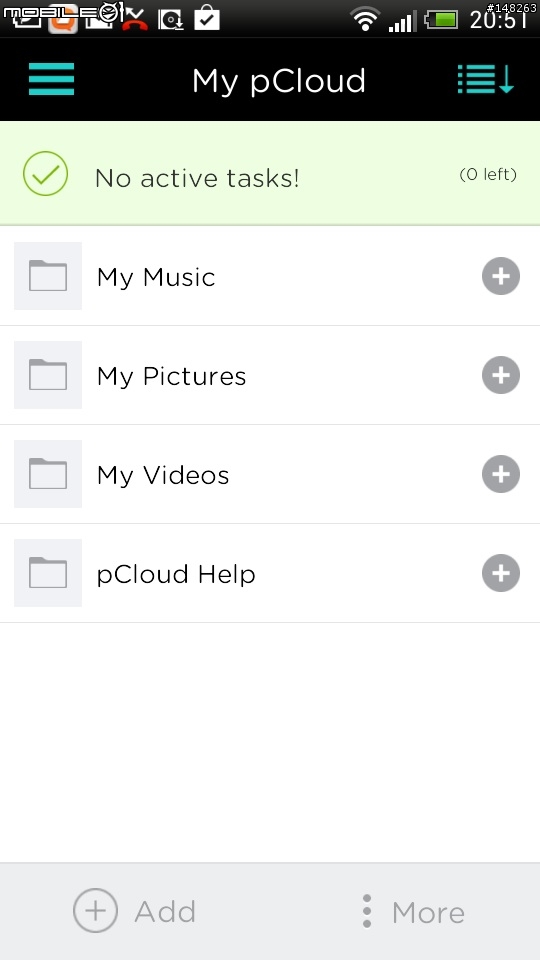
Task: Expand options for My Music folder
Action: (501, 276)
